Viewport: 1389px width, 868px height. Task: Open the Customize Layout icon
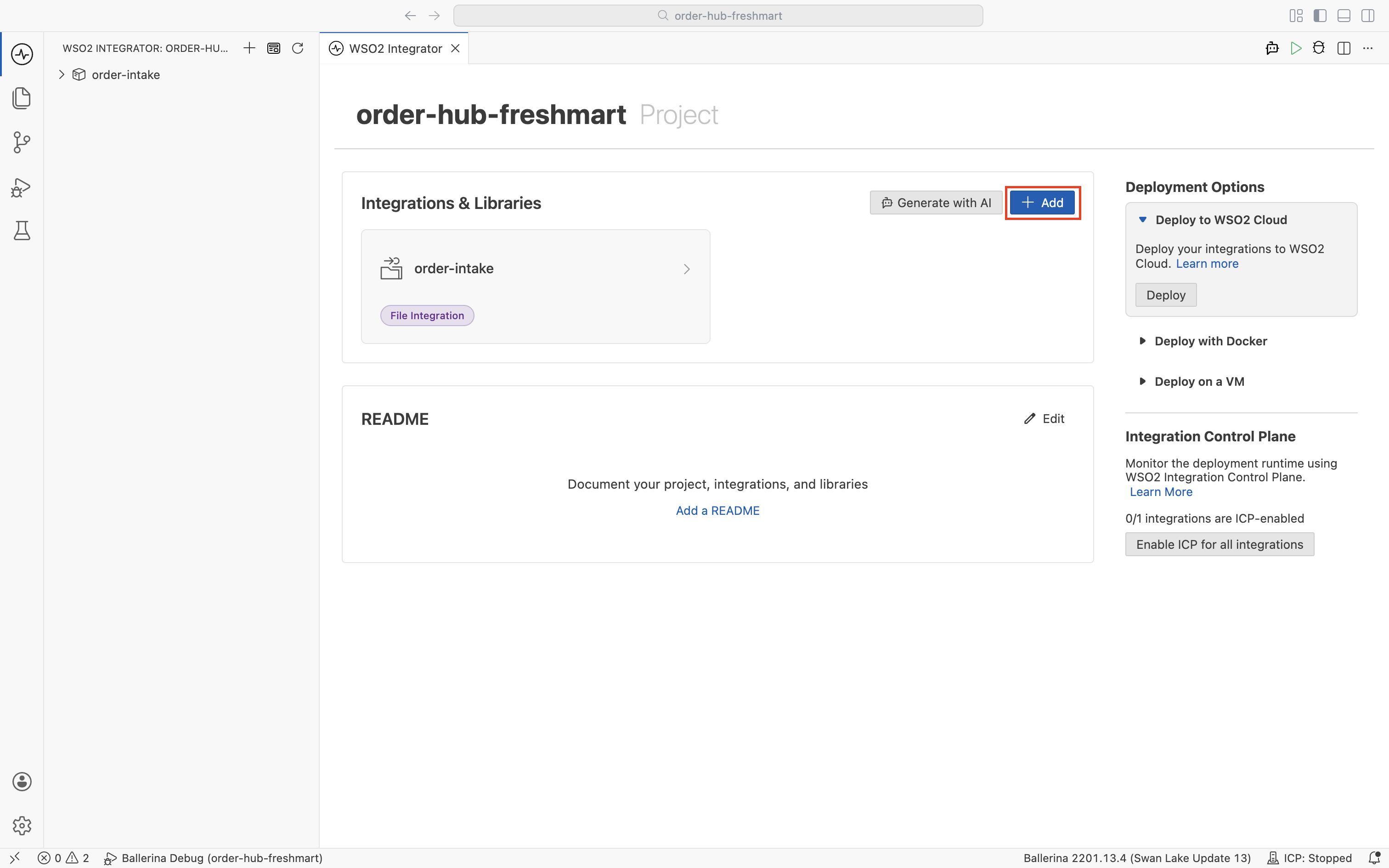click(1296, 16)
